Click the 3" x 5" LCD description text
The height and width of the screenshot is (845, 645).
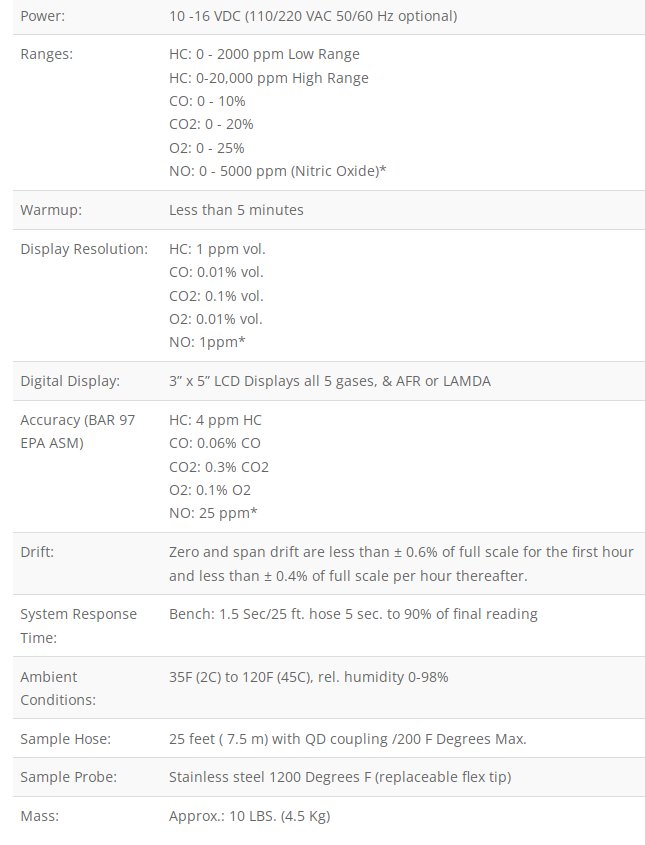330,381
